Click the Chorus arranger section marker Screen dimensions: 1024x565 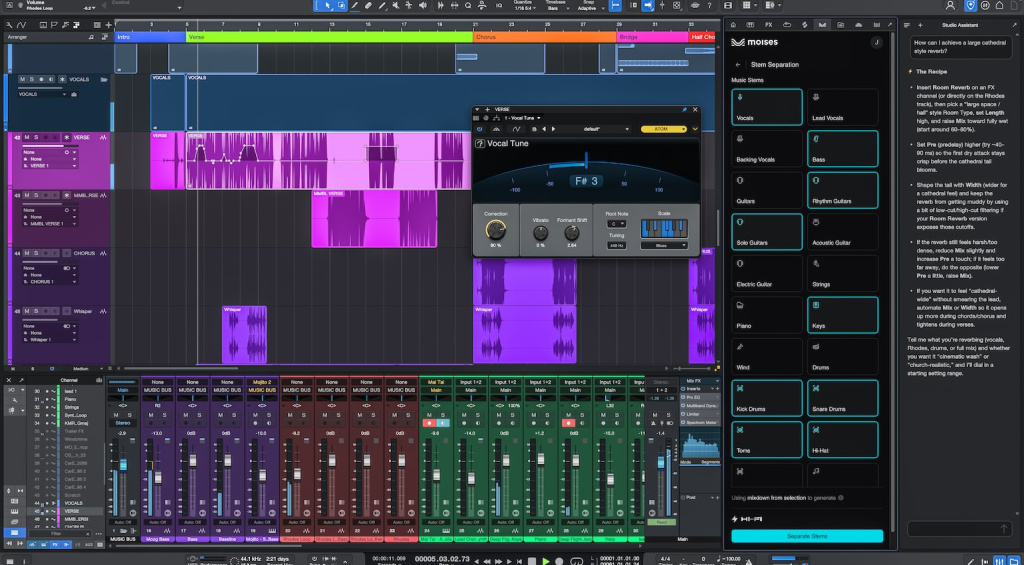[545, 37]
